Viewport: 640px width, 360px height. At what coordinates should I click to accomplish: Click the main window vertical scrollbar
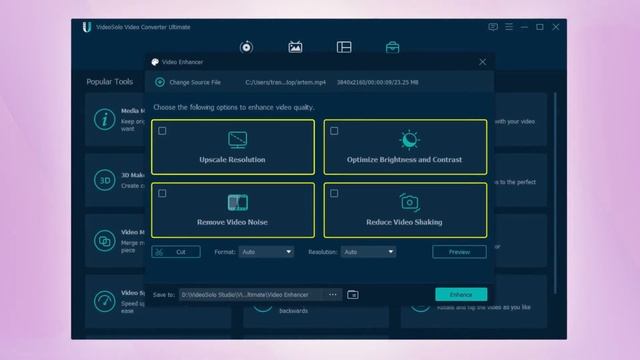[555, 193]
